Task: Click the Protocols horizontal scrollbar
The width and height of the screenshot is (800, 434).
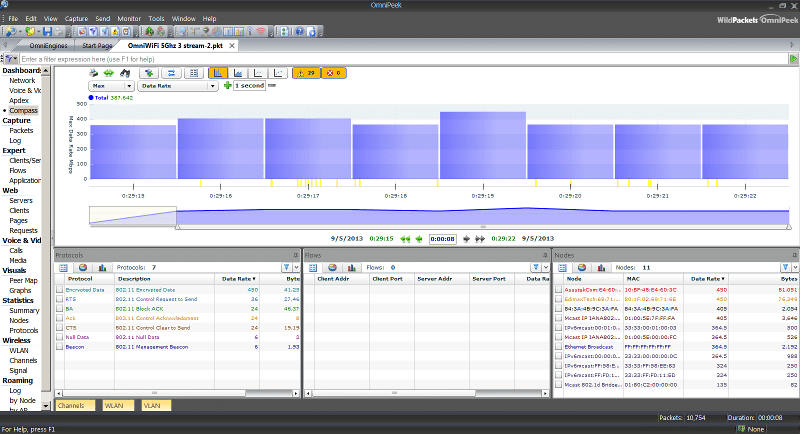Action: (x=177, y=393)
